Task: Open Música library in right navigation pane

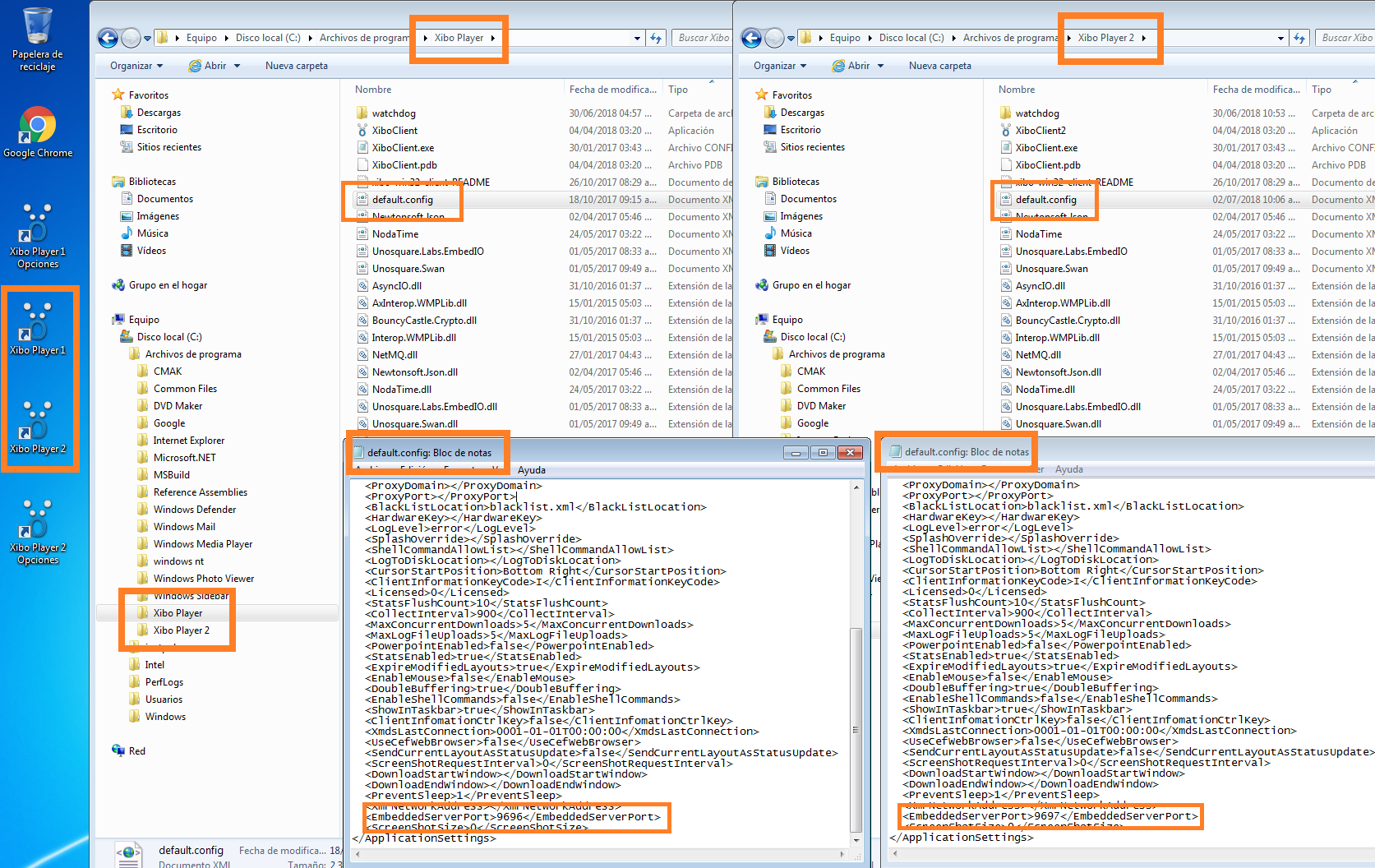Action: (796, 233)
